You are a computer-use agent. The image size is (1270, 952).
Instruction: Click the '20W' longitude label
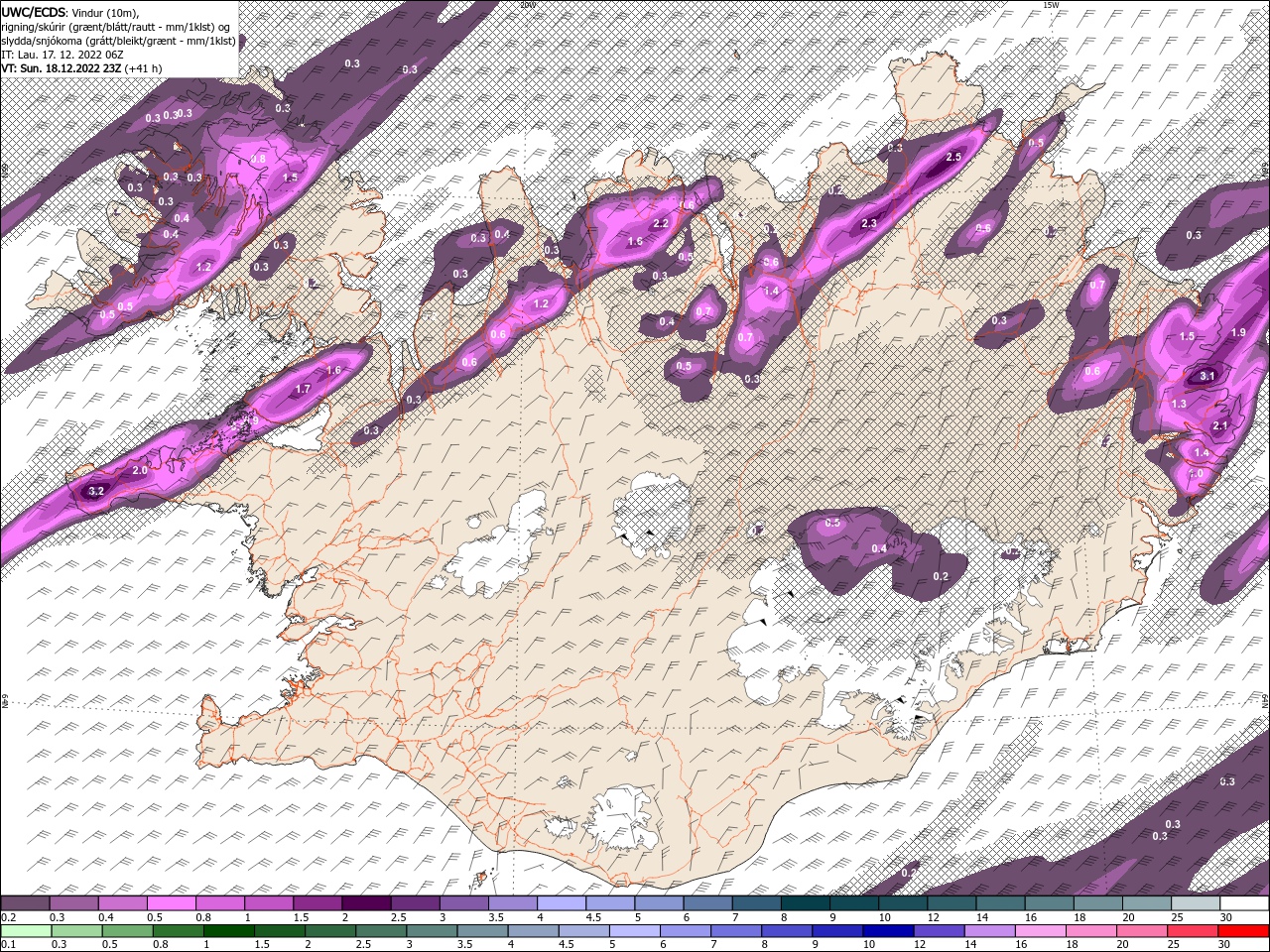(x=527, y=4)
